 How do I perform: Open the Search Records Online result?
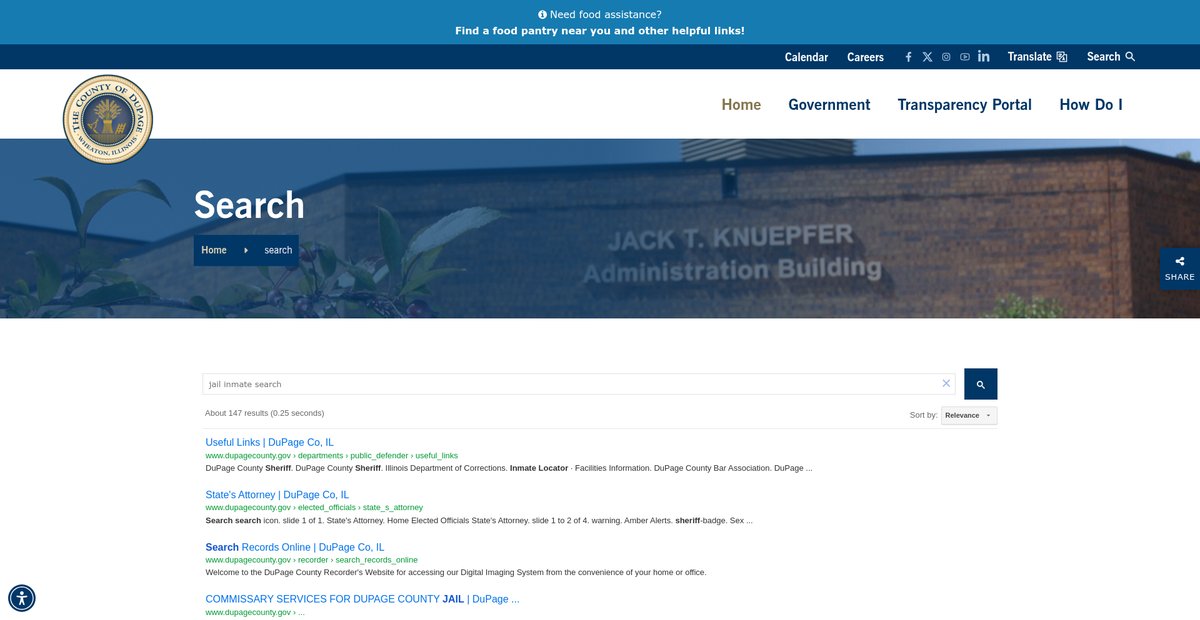[294, 547]
